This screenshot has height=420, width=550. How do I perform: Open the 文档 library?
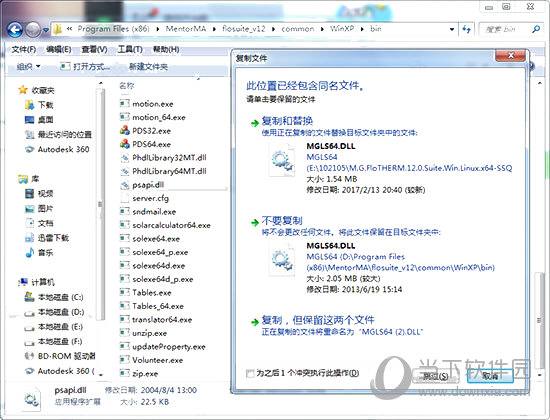point(39,223)
